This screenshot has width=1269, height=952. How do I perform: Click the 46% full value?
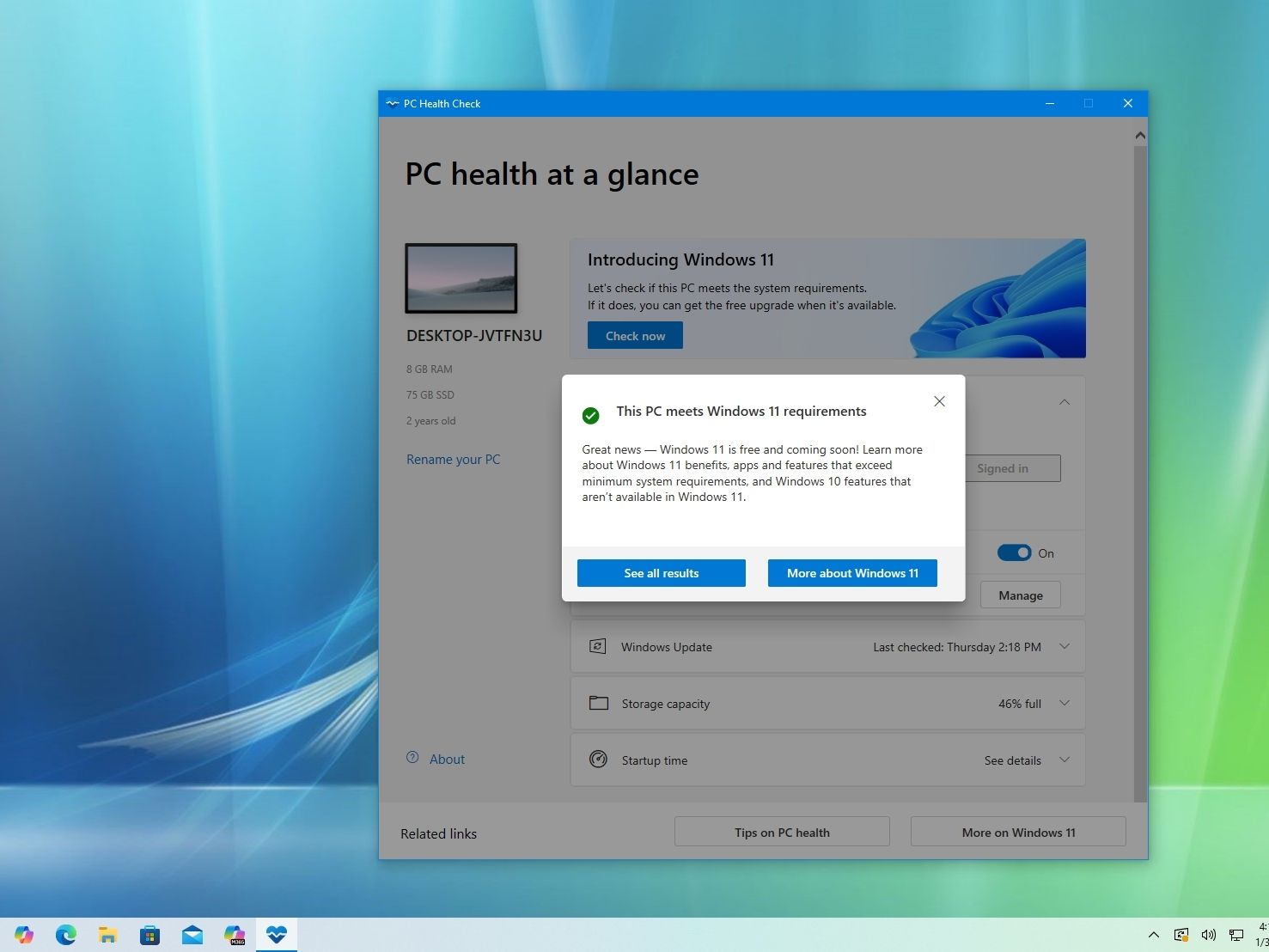point(1020,704)
